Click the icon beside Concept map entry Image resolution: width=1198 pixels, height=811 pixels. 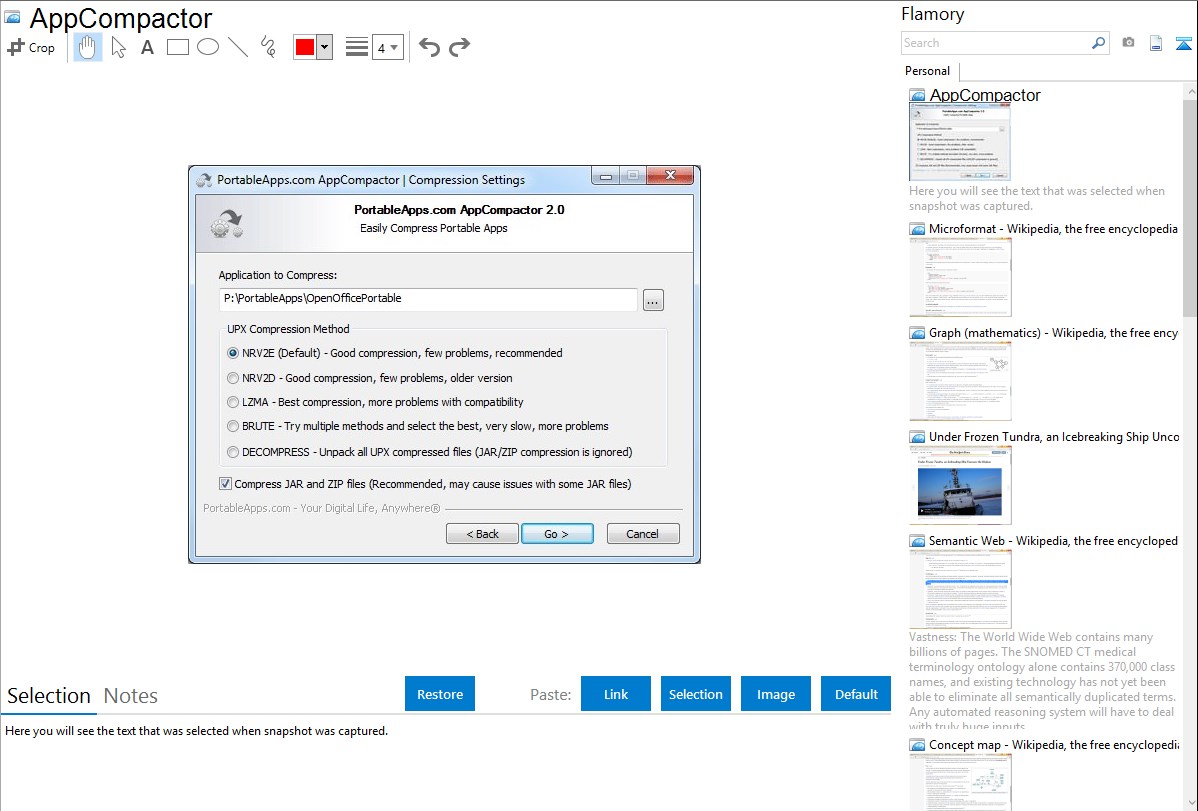point(917,745)
